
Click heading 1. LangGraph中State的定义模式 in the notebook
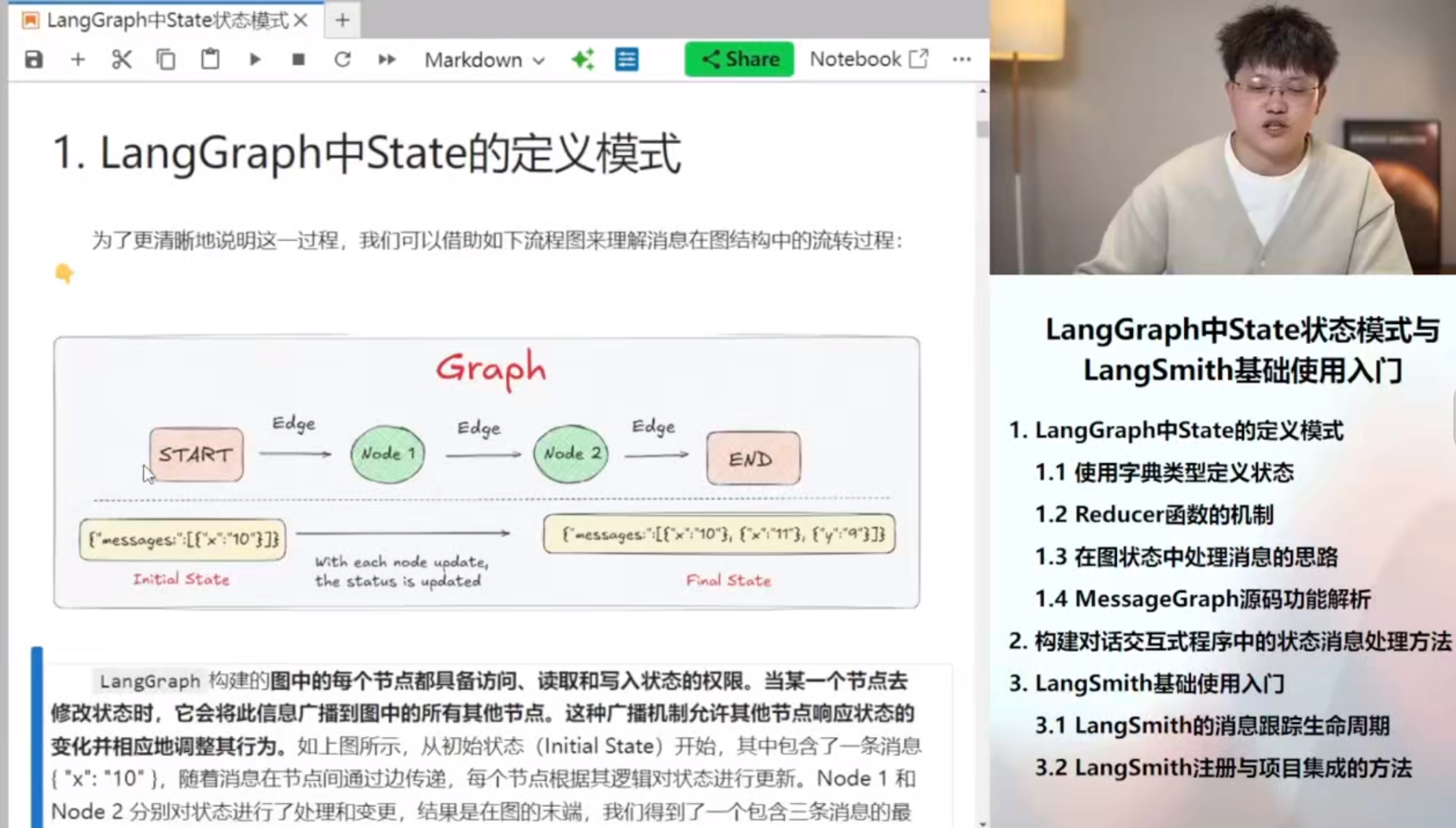[366, 153]
